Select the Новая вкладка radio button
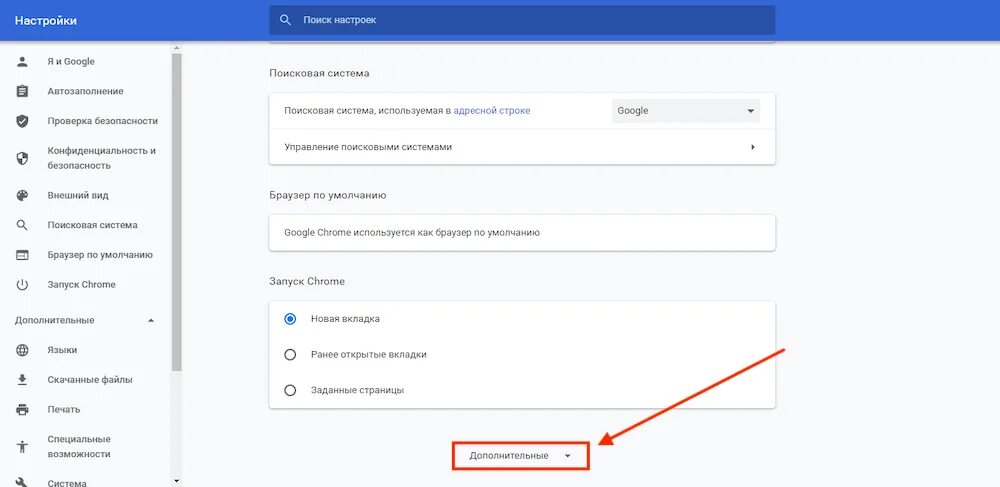 (290, 319)
